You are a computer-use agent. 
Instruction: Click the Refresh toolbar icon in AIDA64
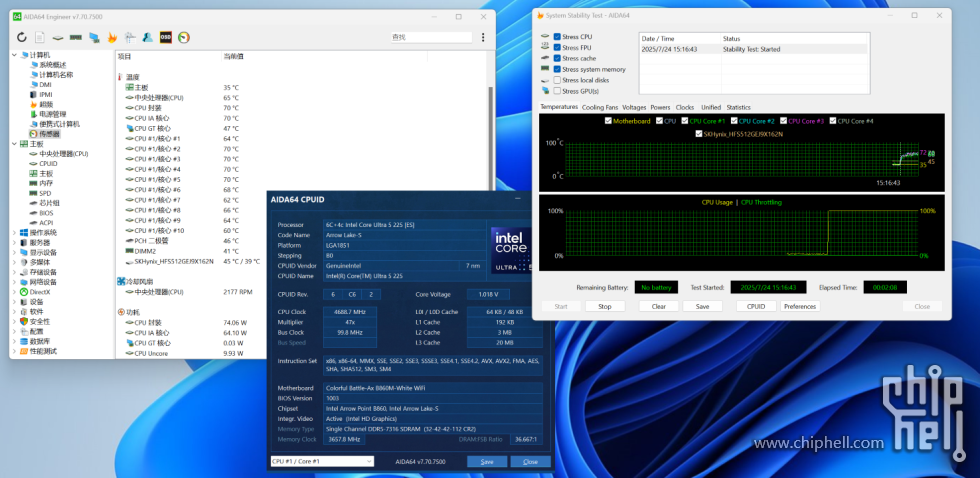coord(22,37)
